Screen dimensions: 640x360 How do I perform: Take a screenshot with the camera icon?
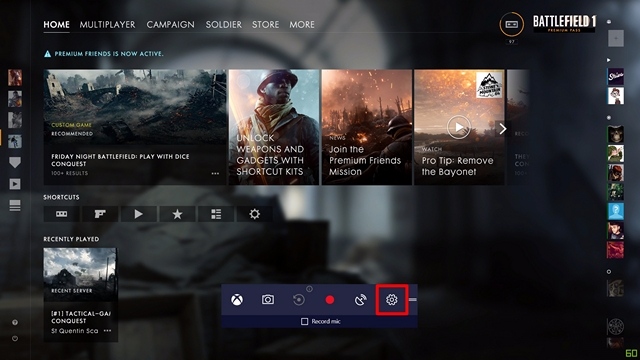[x=268, y=300]
